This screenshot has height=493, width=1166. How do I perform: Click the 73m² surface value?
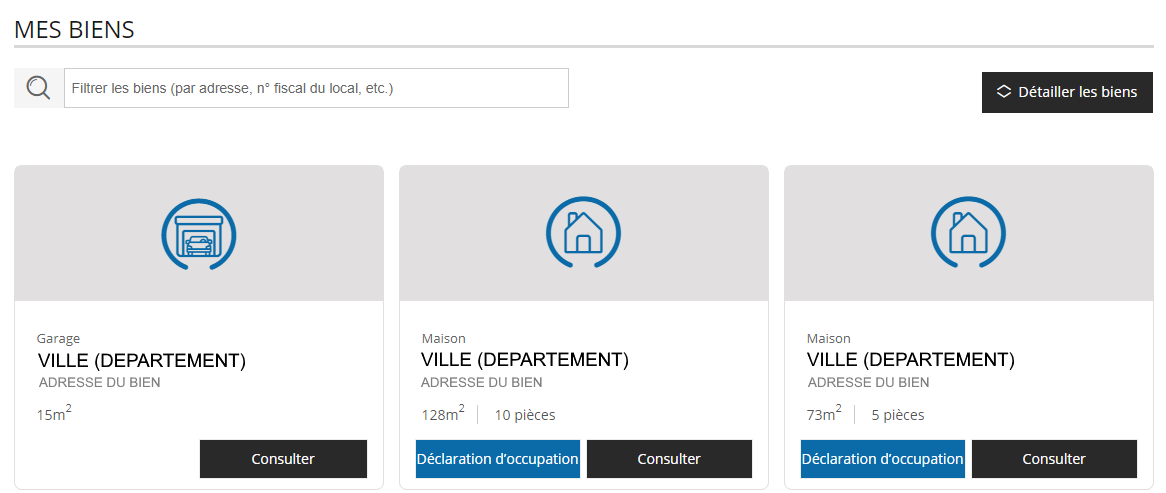coord(825,413)
